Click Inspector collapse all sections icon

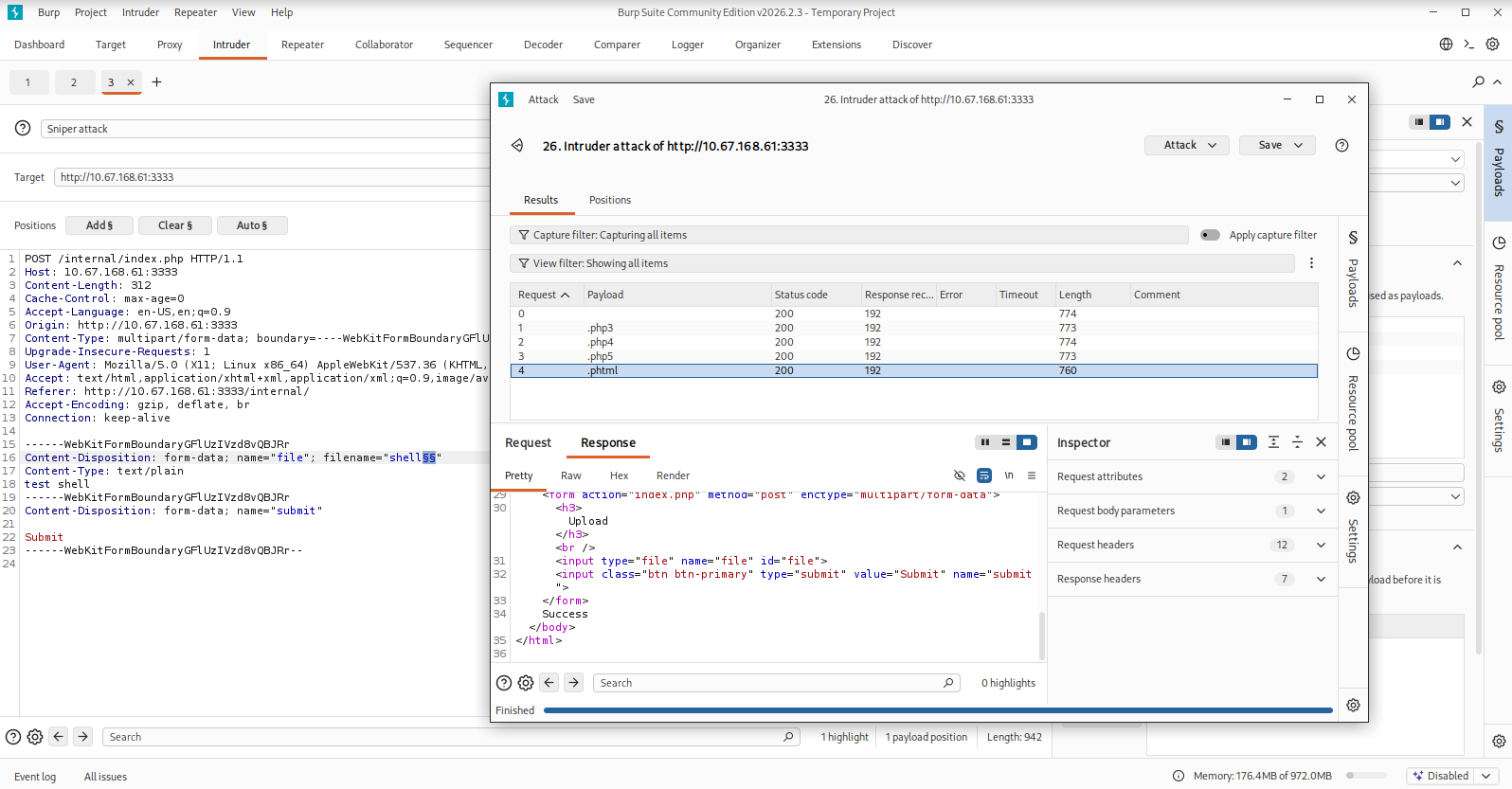(x=1297, y=442)
